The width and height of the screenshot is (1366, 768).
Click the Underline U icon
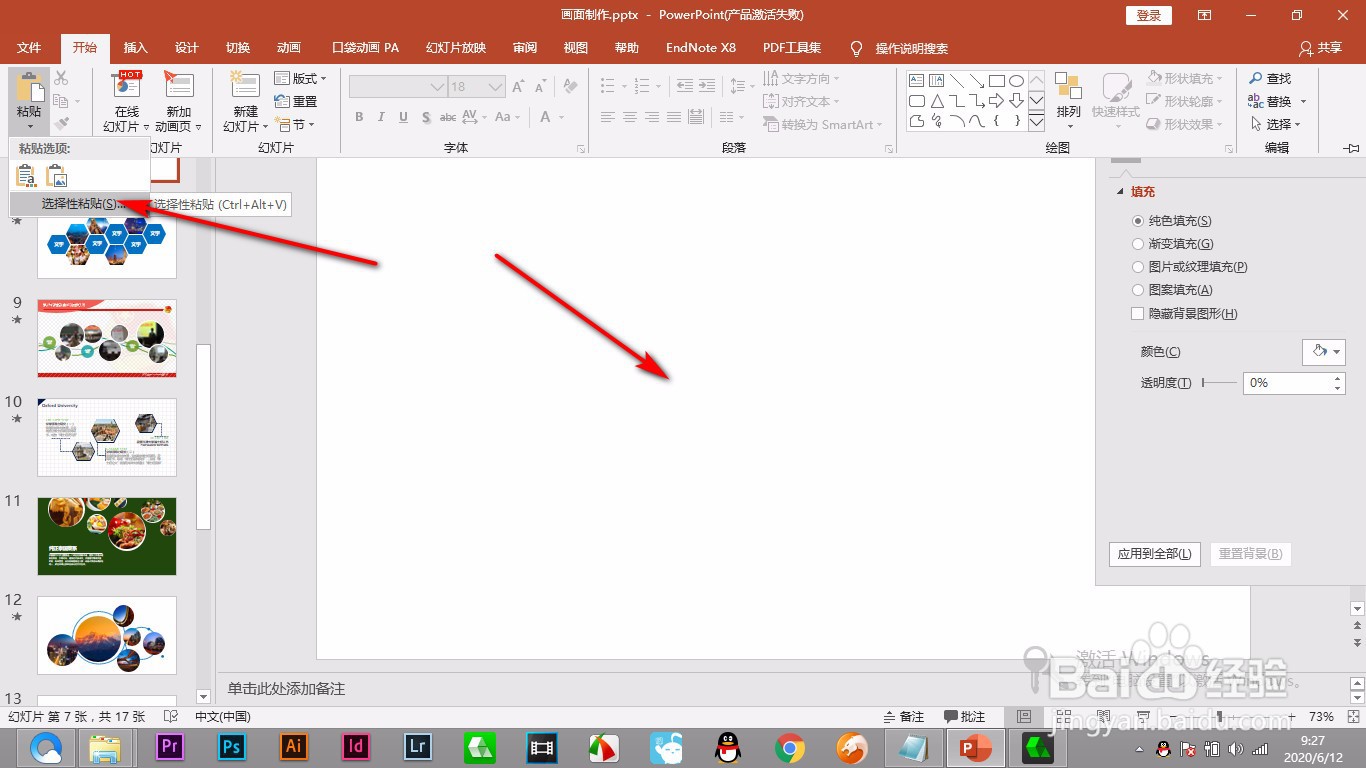(x=403, y=117)
